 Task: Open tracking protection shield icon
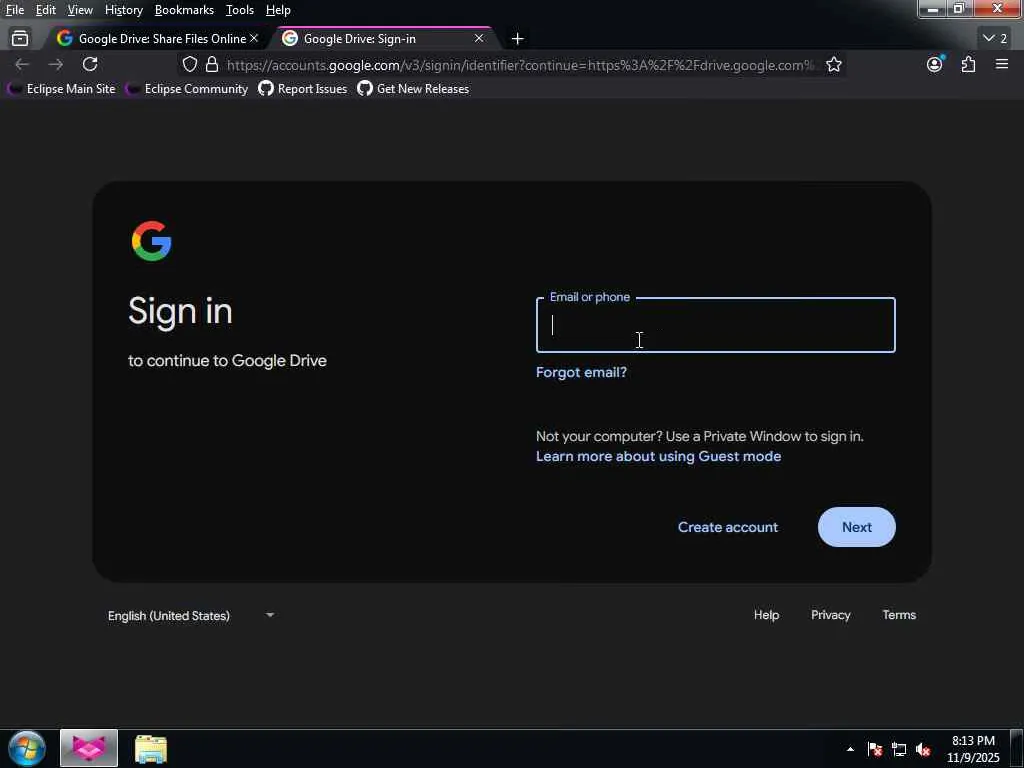coord(189,64)
